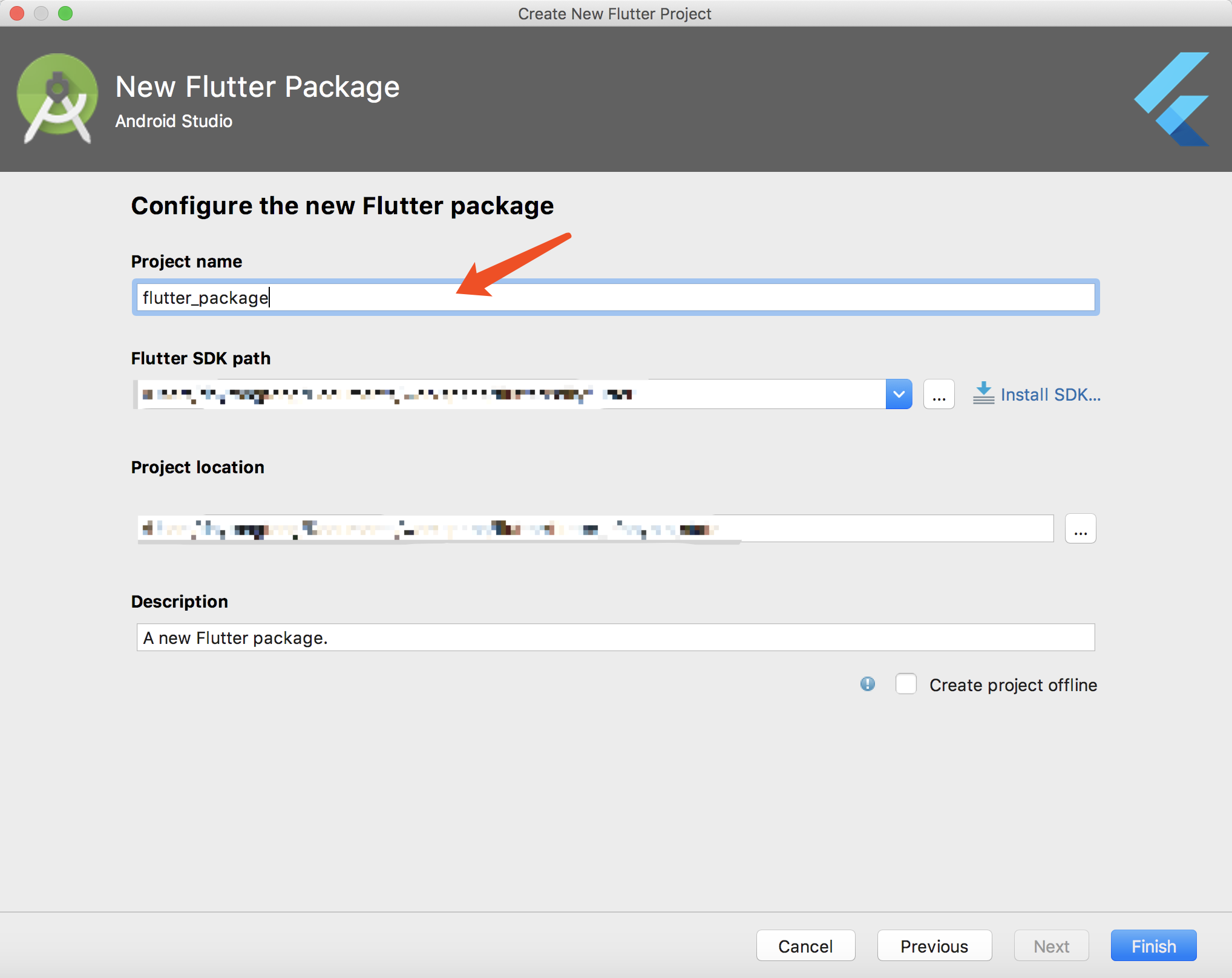Go back with the Previous button

[934, 946]
